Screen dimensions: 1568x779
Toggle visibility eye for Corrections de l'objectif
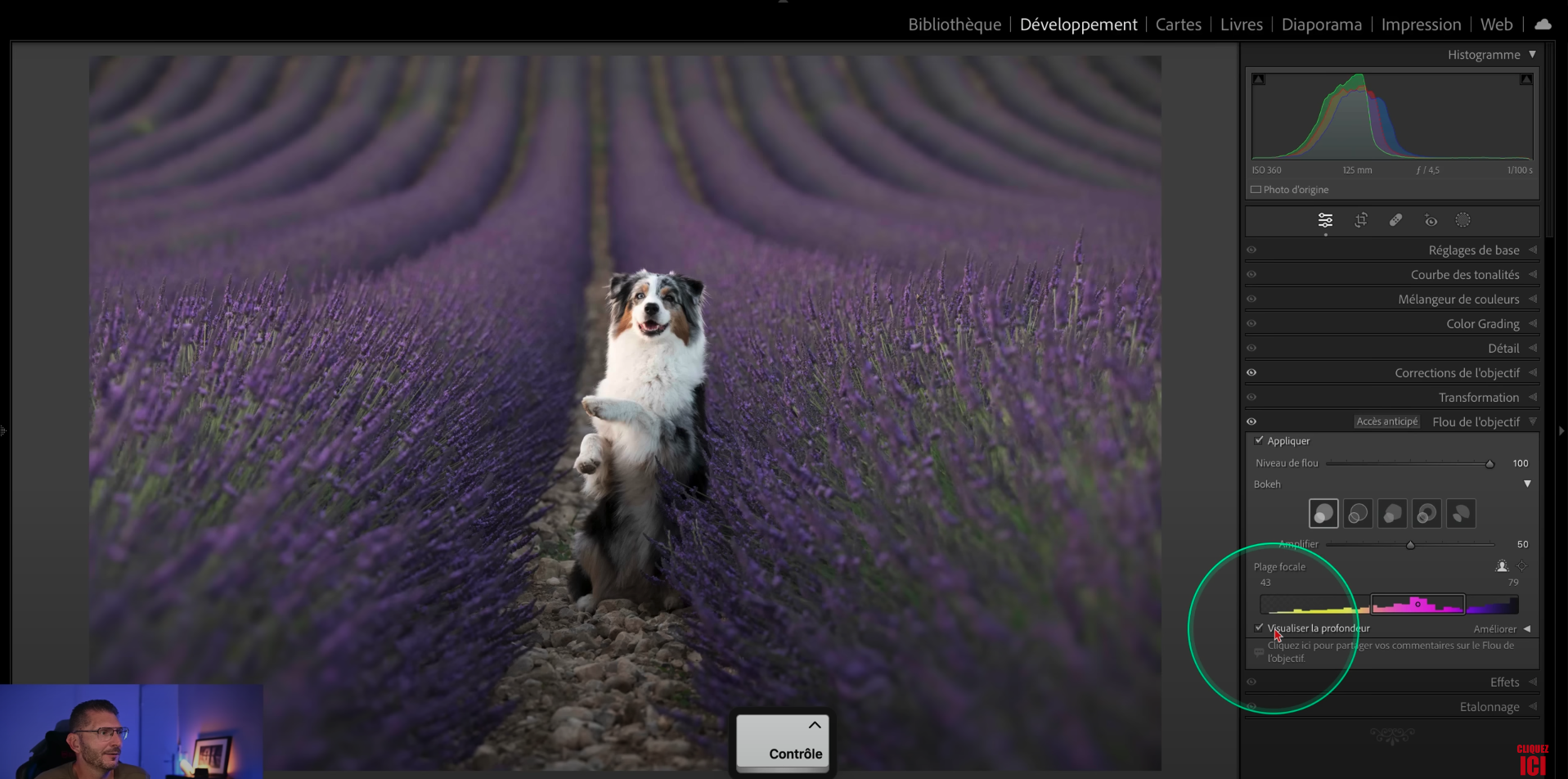pyautogui.click(x=1251, y=372)
